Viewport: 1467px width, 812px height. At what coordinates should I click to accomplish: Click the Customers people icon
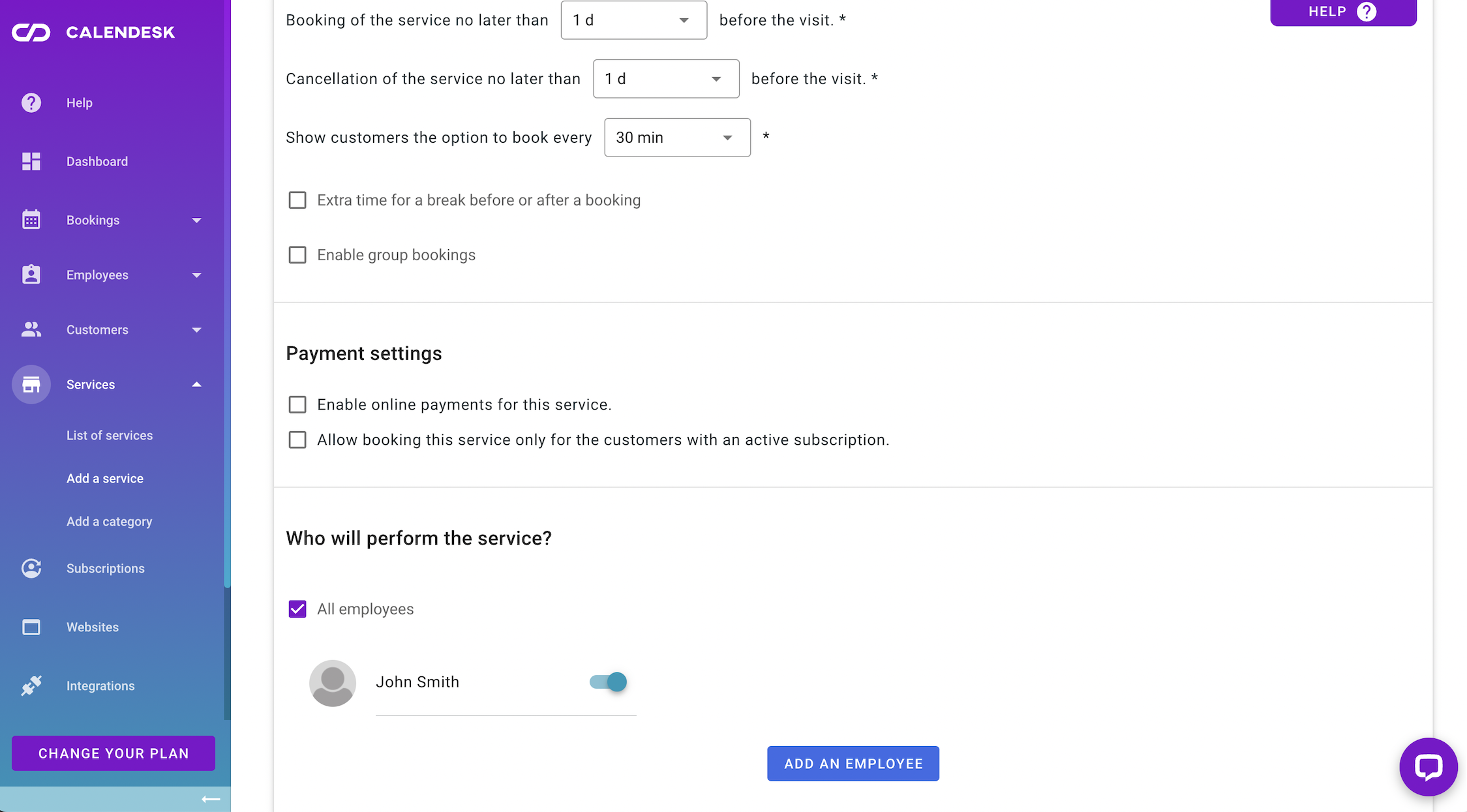click(x=31, y=329)
